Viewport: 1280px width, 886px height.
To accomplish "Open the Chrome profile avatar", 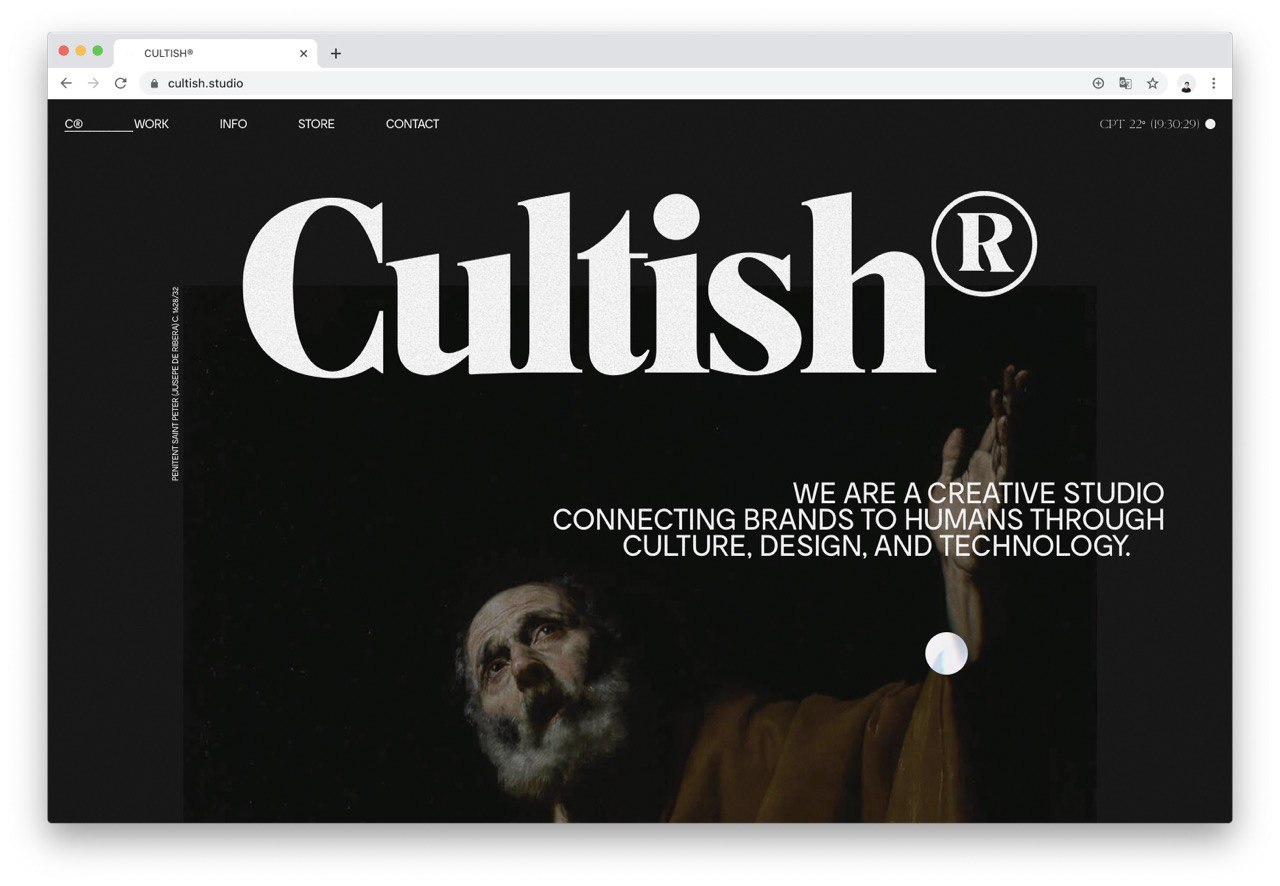I will 1186,84.
